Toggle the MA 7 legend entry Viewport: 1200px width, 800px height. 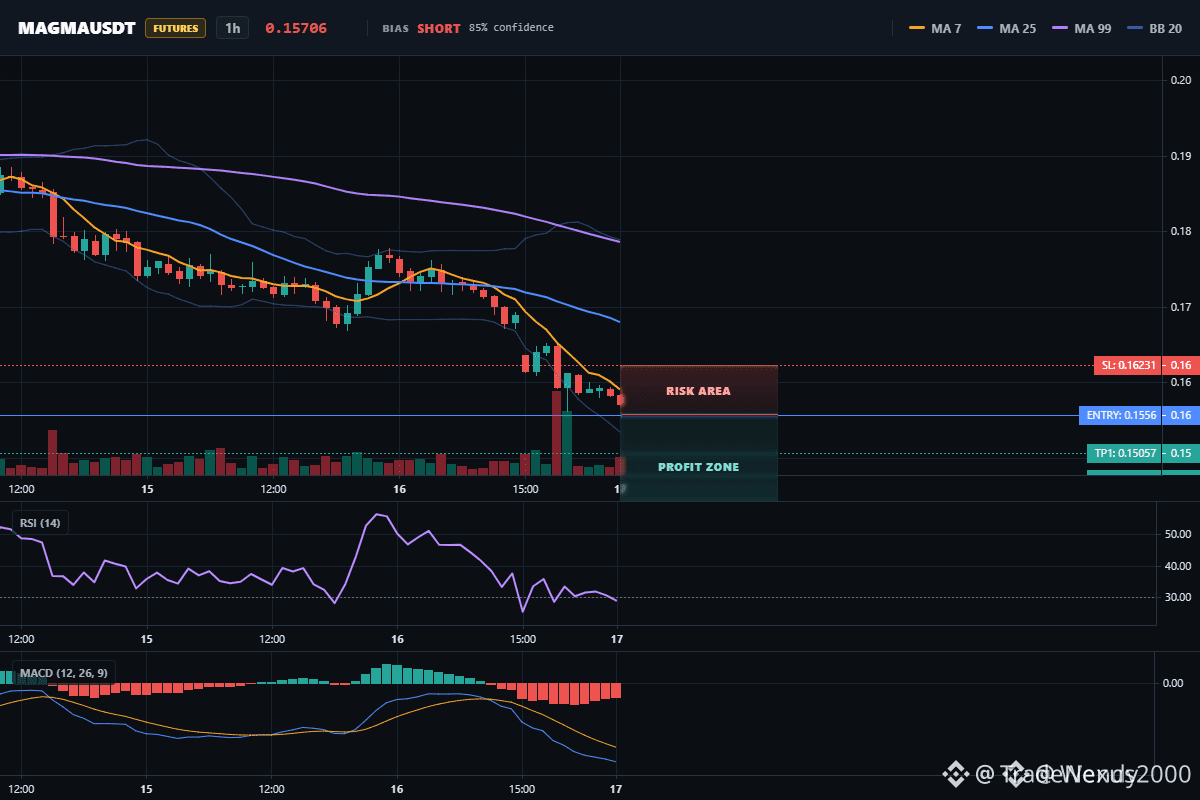935,28
